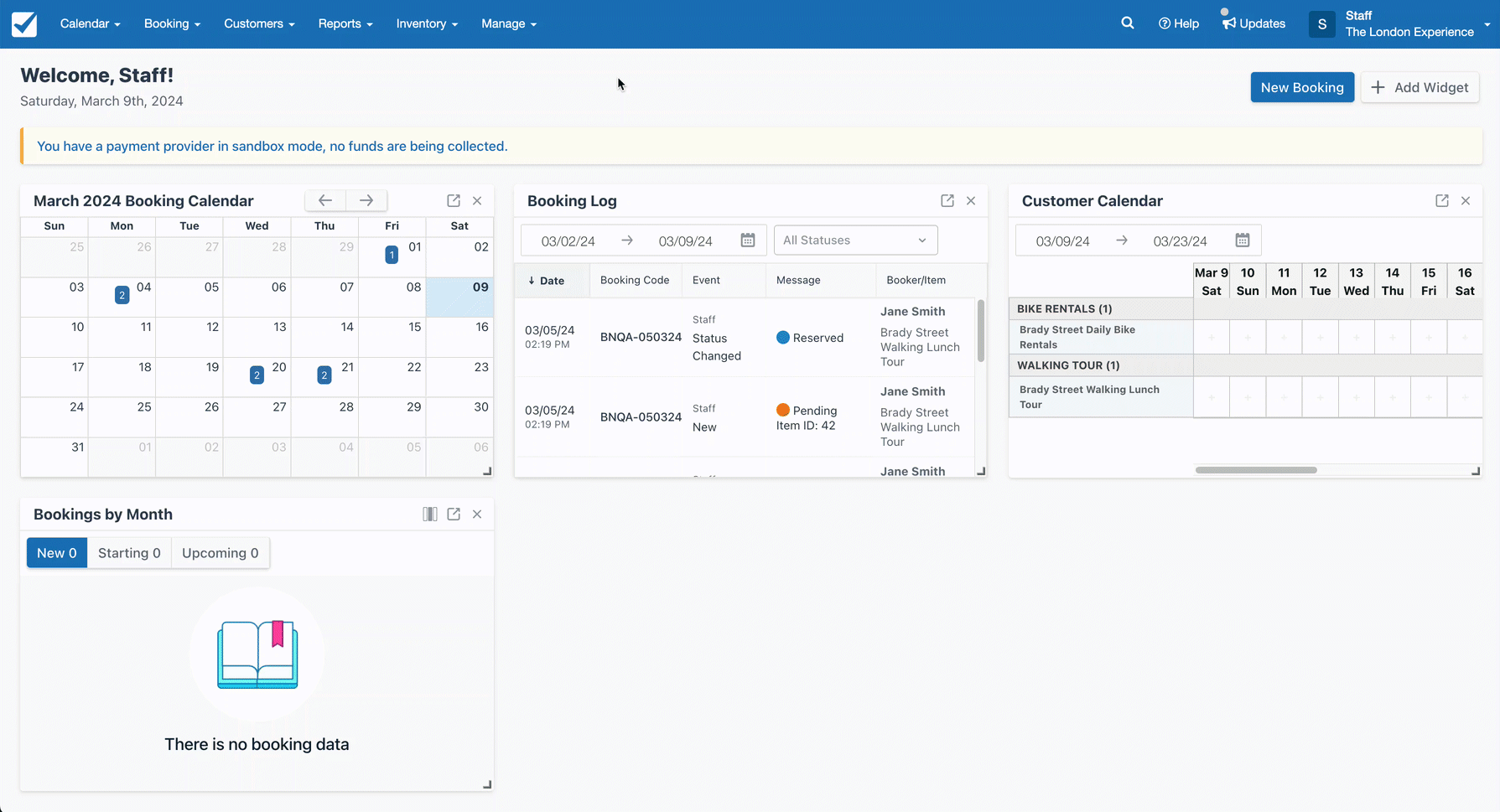Click the Booking Log vertical scrollbar
The image size is (1500, 812).
980,331
